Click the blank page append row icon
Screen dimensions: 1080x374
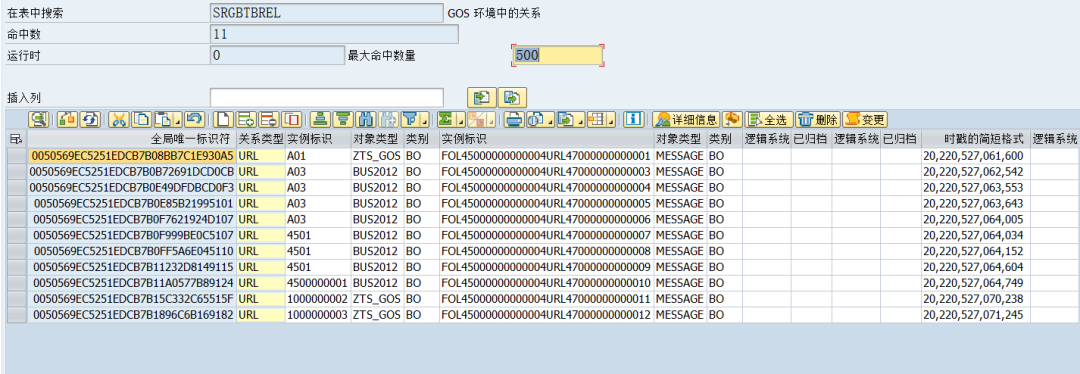[x=223, y=119]
